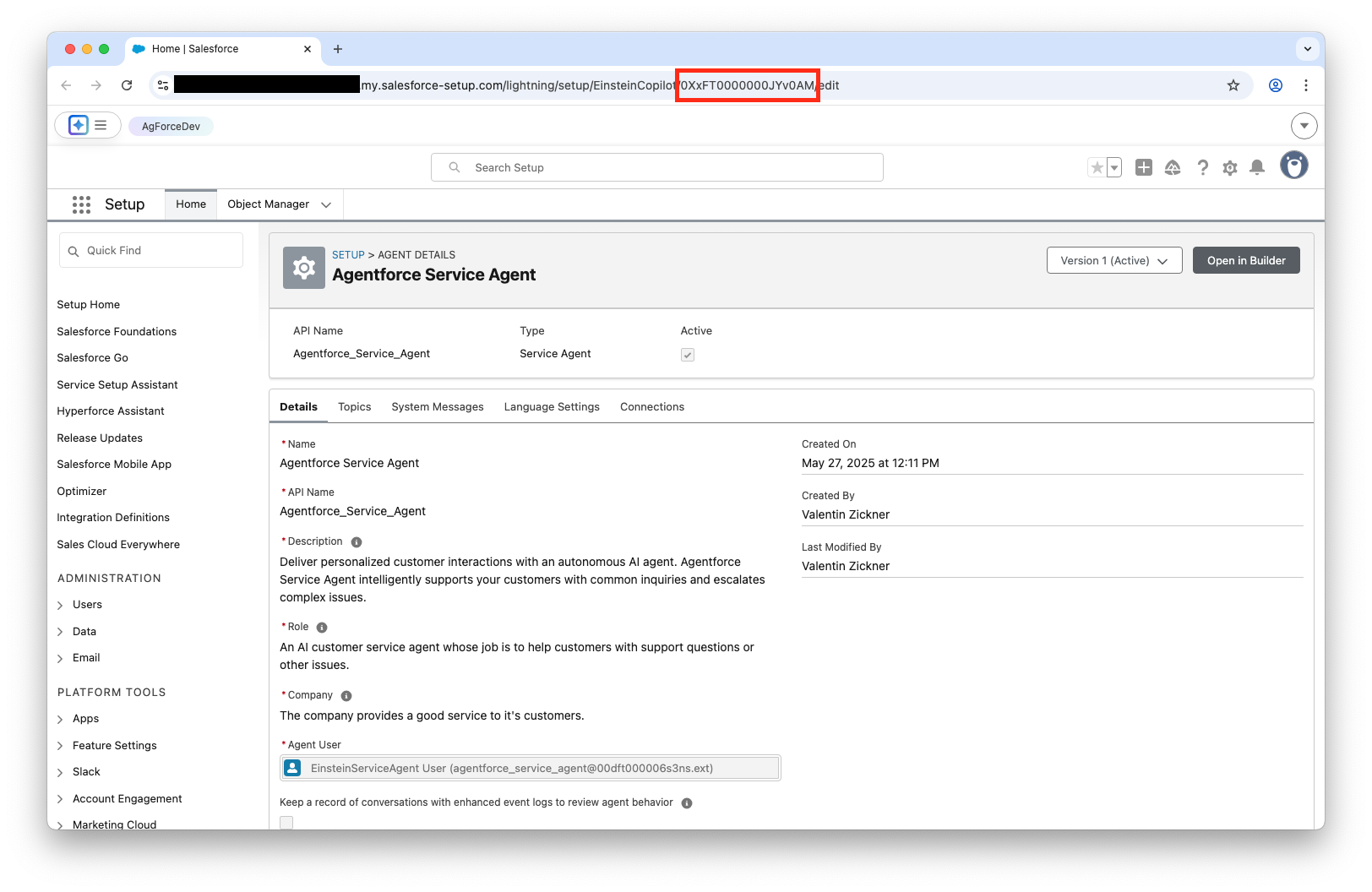
Task: Toggle the Active checkbox for the agent
Action: coord(687,354)
